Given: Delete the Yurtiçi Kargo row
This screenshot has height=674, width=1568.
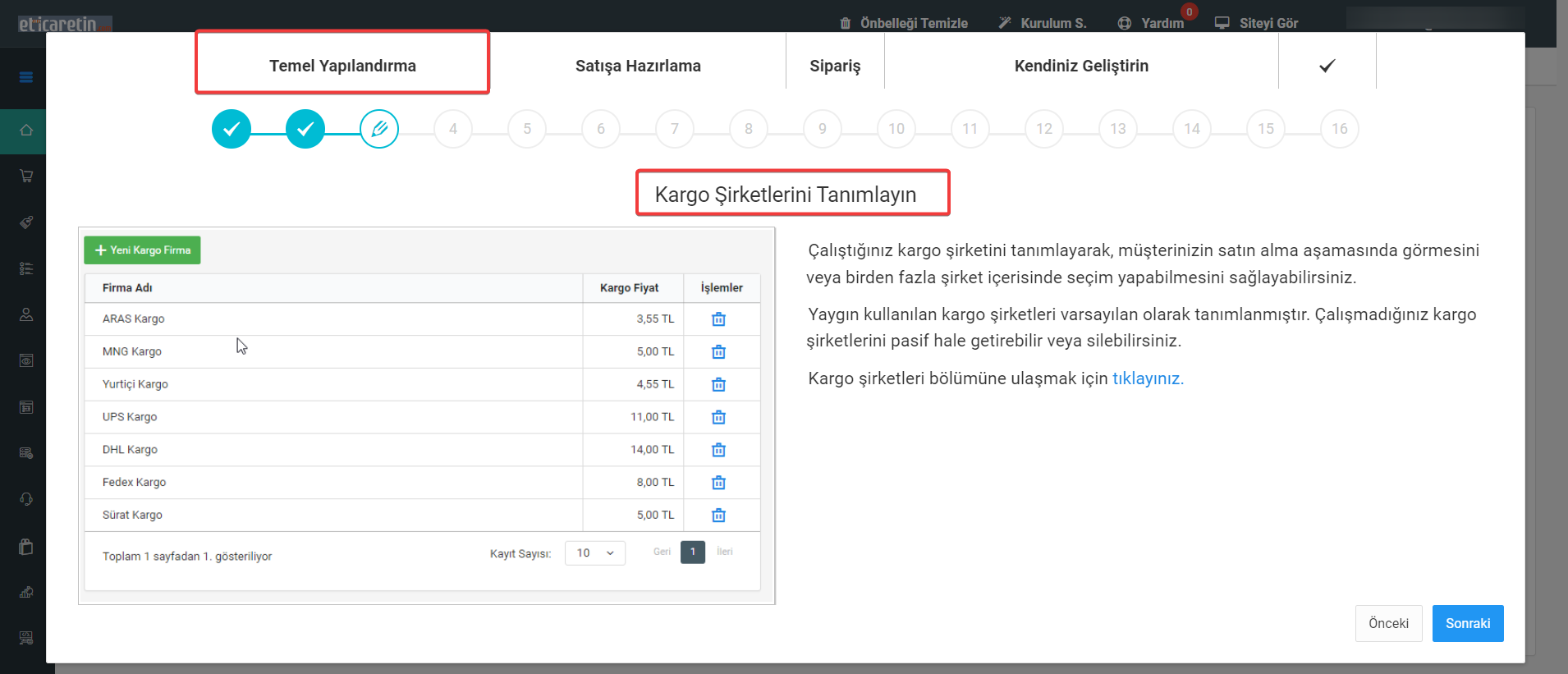Looking at the screenshot, I should [x=718, y=385].
